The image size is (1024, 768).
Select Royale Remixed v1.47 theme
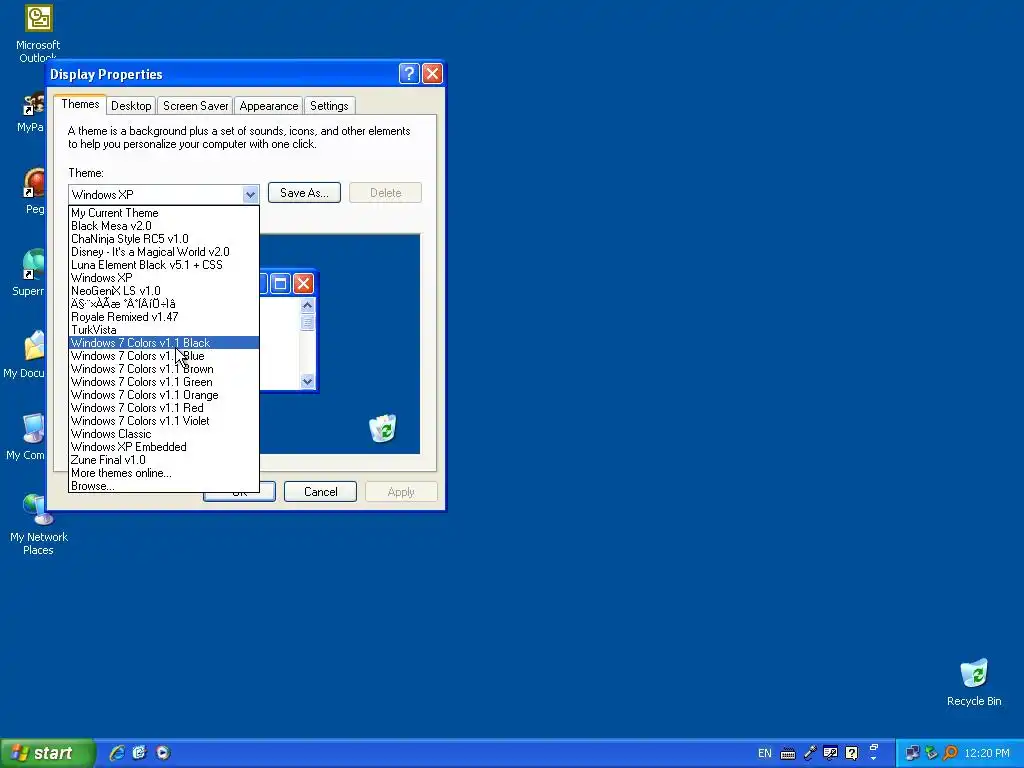point(164,317)
